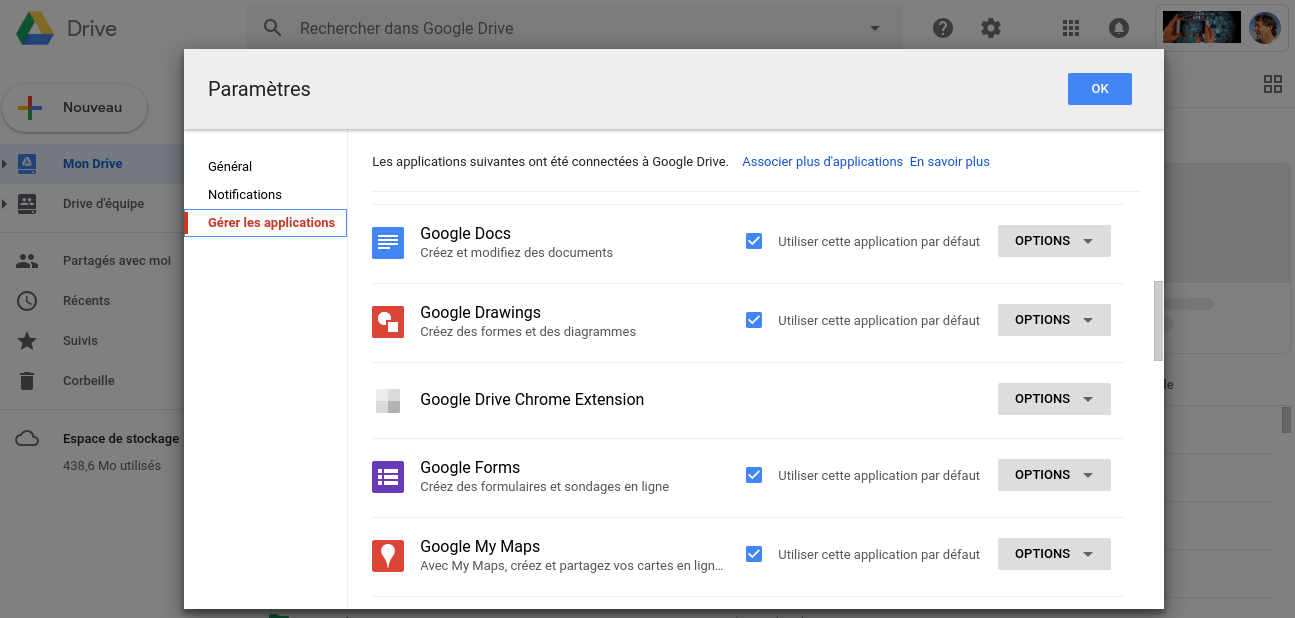Open the Google apps launcher grid
The width and height of the screenshot is (1295, 618).
(1070, 28)
